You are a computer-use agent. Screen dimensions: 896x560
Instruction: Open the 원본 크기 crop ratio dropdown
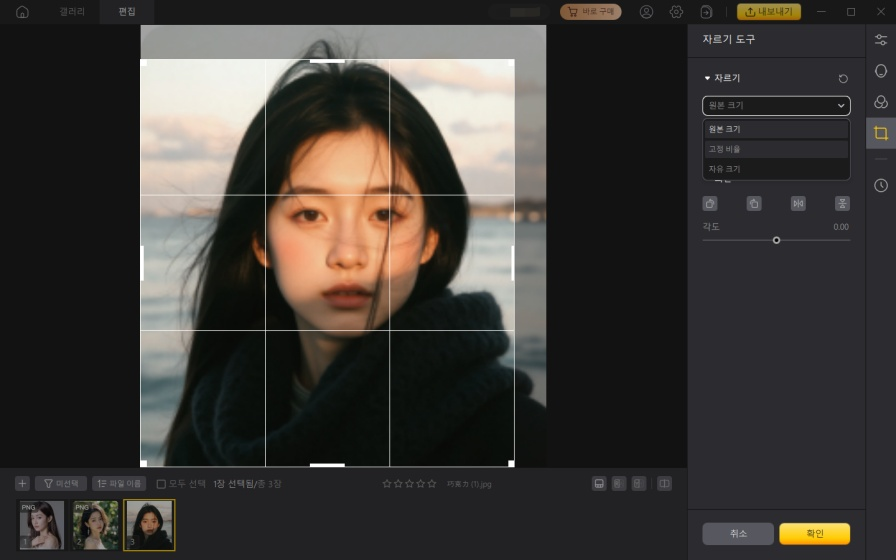(x=776, y=105)
